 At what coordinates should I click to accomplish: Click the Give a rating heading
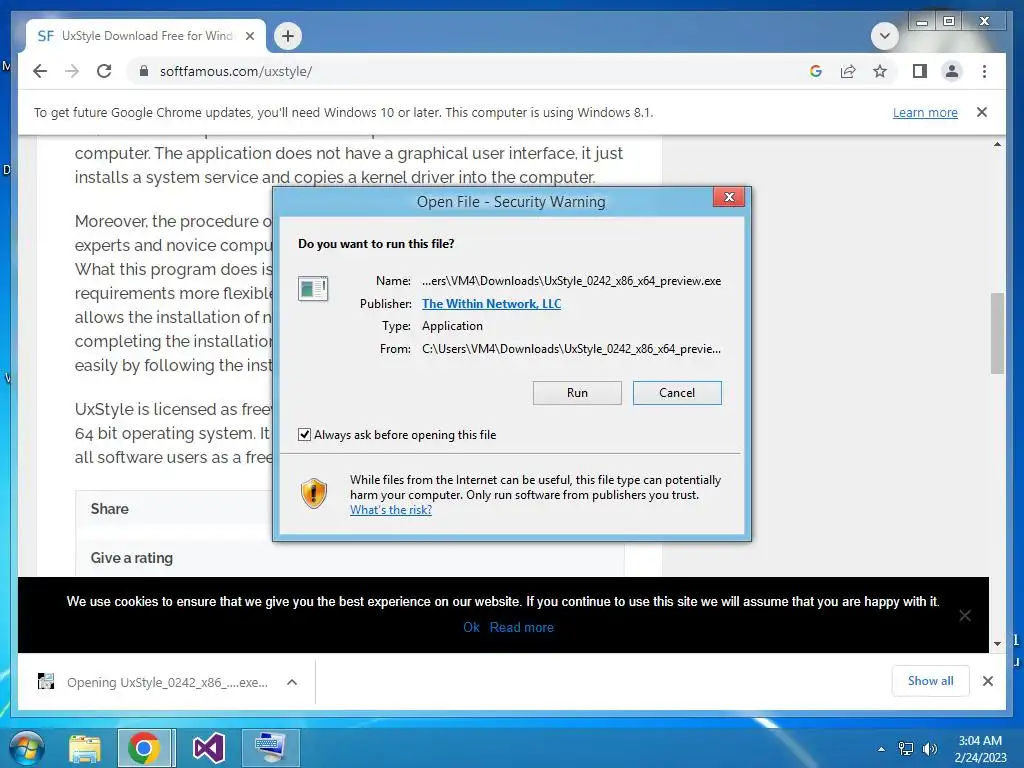pyautogui.click(x=132, y=558)
